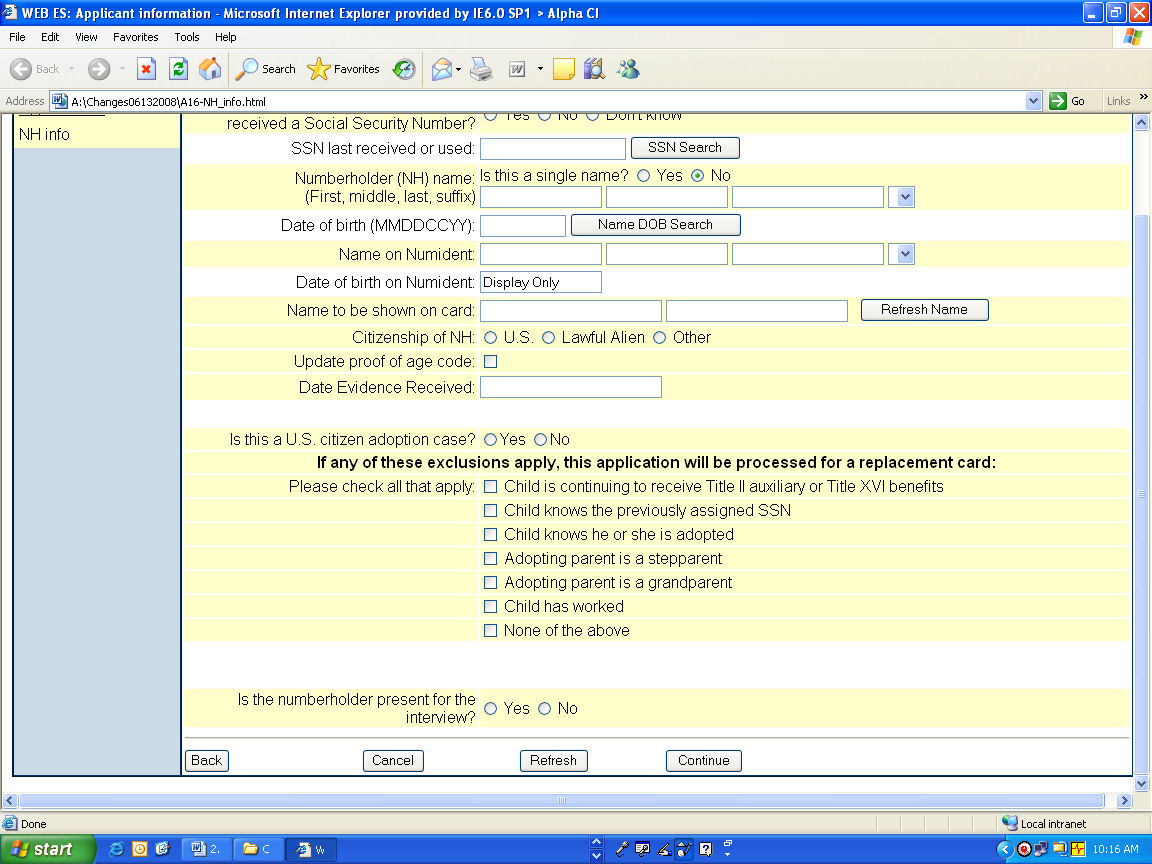The height and width of the screenshot is (864, 1152).
Task: Click the browser Stop button
Action: 146,69
